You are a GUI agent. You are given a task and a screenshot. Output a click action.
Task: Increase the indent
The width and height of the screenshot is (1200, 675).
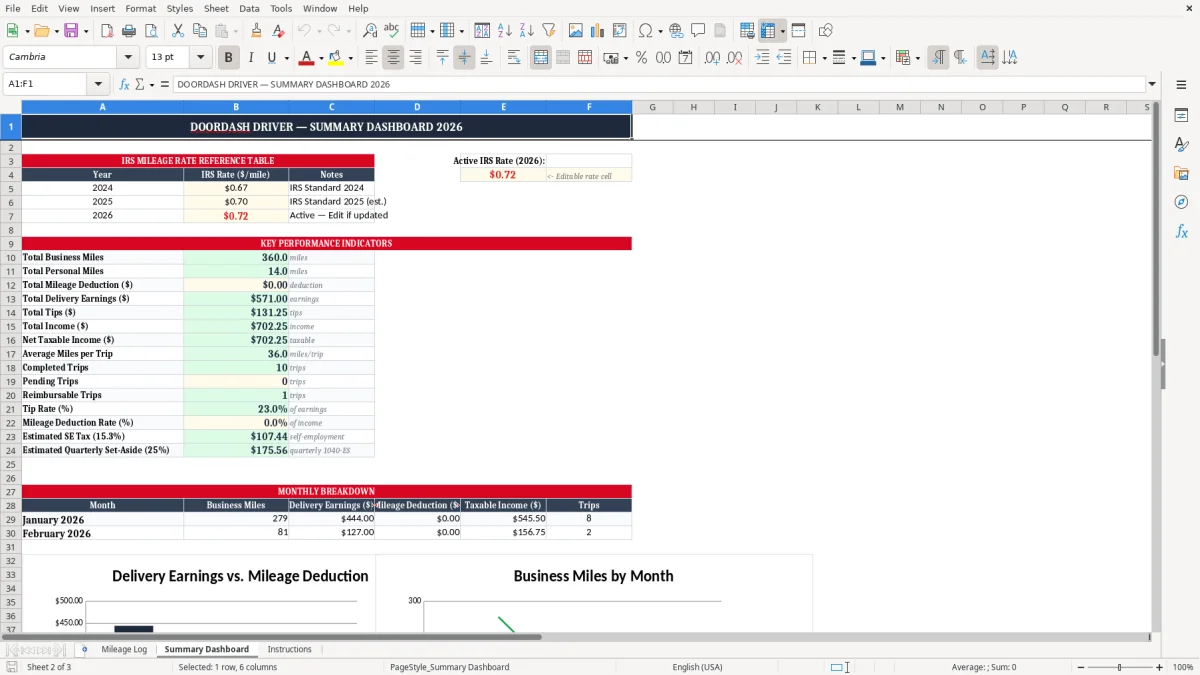pos(762,58)
